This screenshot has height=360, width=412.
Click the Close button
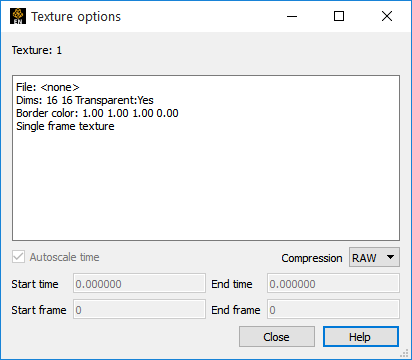tap(277, 337)
